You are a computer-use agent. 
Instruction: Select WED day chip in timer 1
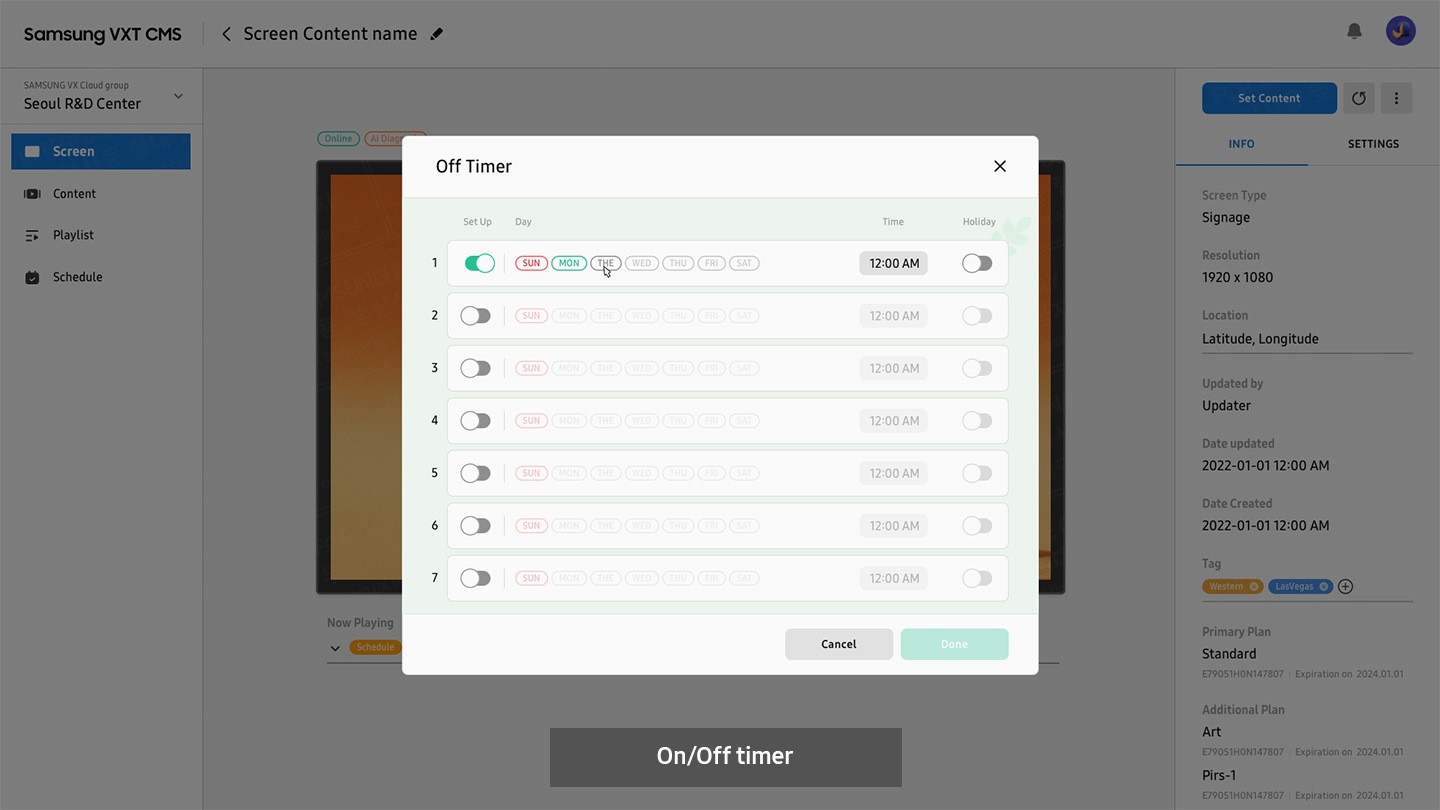coord(641,263)
